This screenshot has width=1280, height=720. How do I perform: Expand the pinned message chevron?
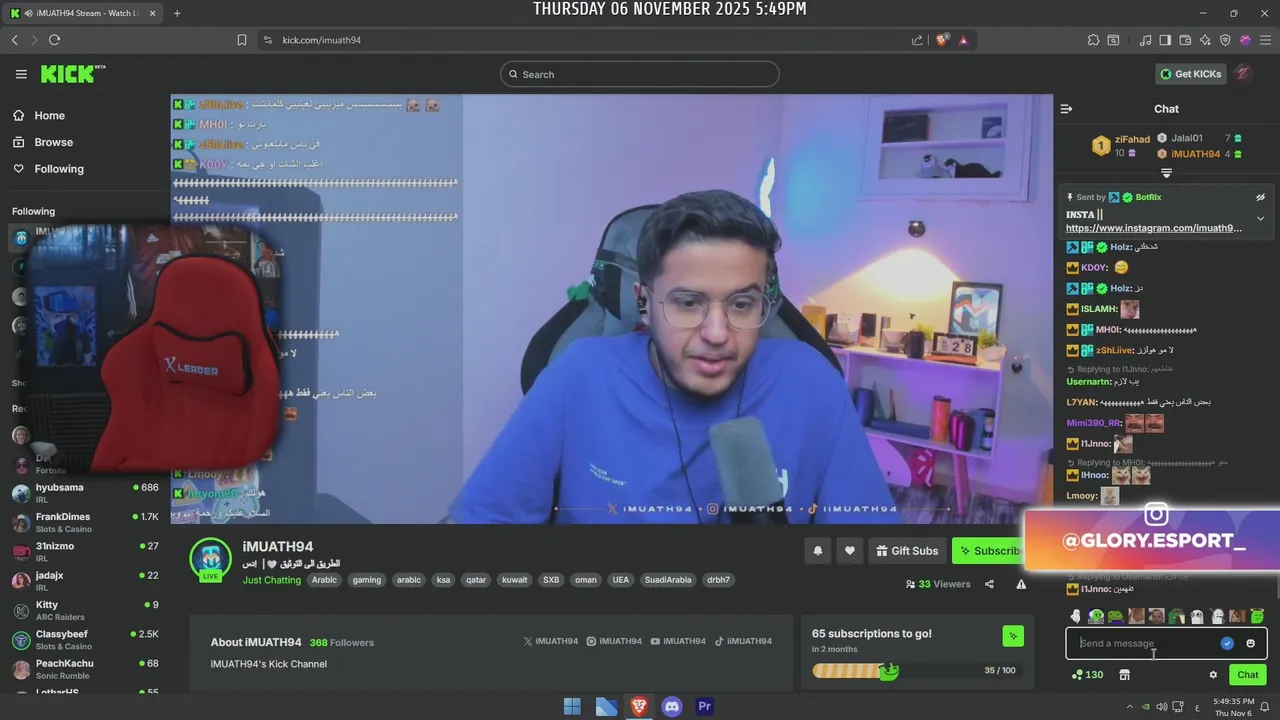coord(1261,218)
